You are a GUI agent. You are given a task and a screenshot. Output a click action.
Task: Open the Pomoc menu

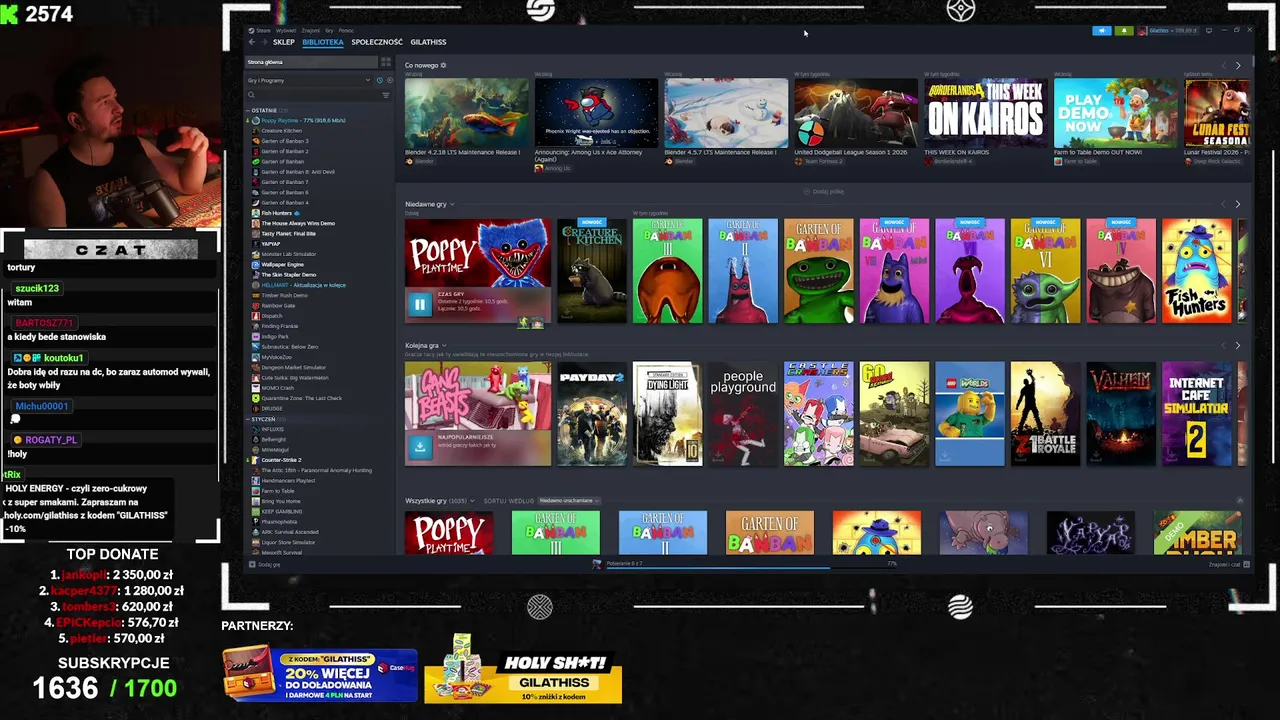pyautogui.click(x=346, y=31)
